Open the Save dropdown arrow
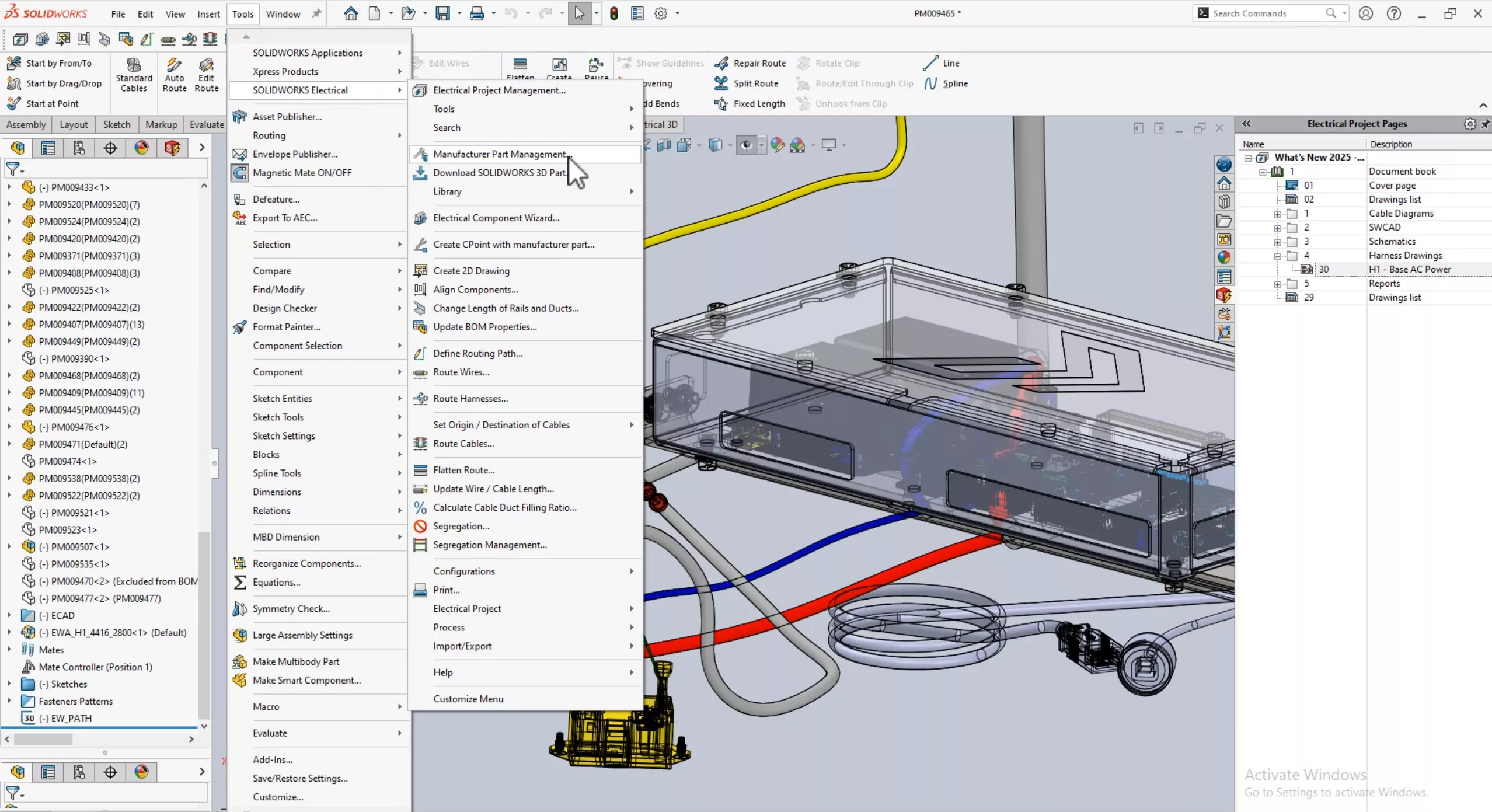 459,13
